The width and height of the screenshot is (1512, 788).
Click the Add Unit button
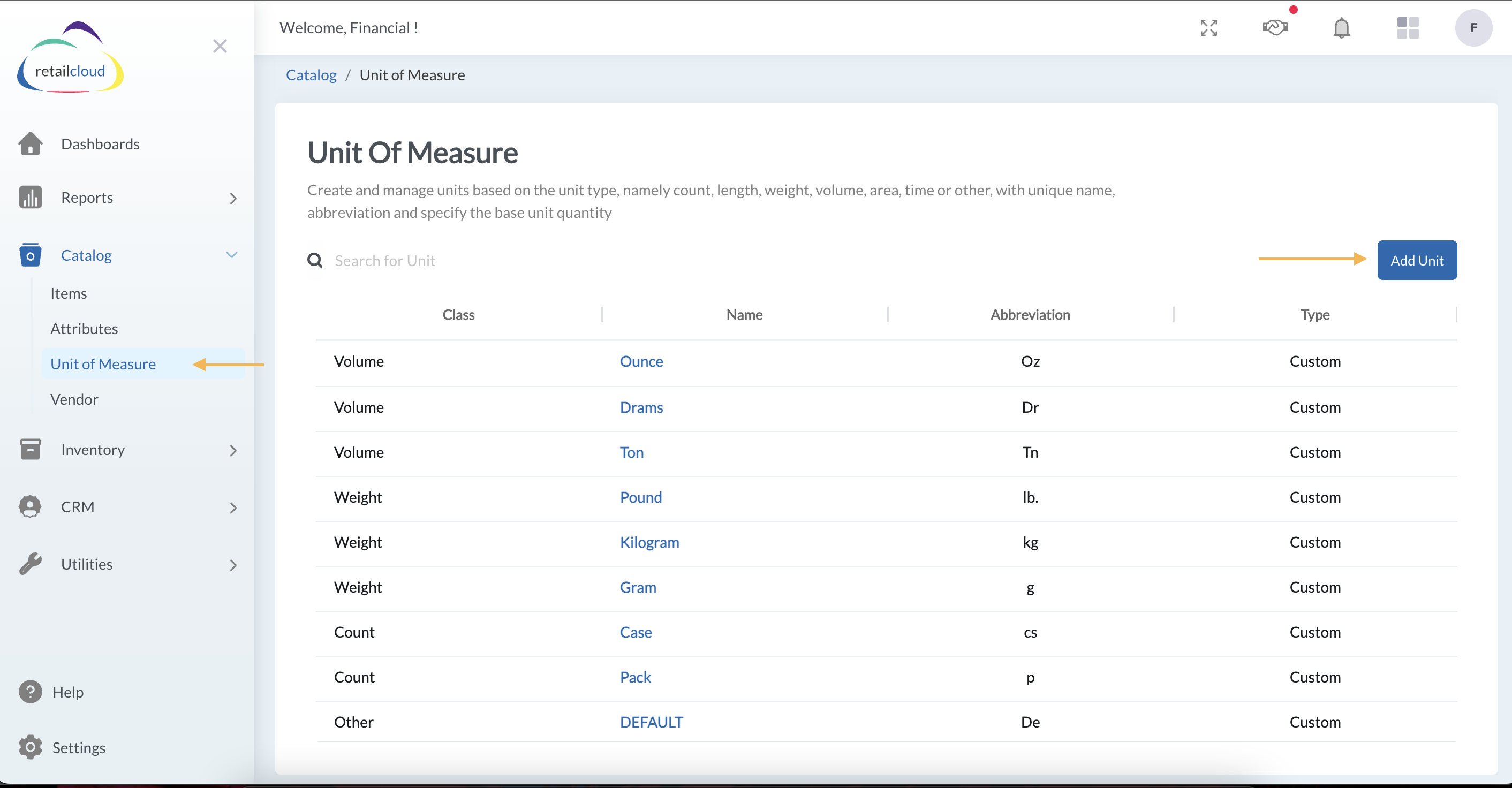pyautogui.click(x=1417, y=260)
